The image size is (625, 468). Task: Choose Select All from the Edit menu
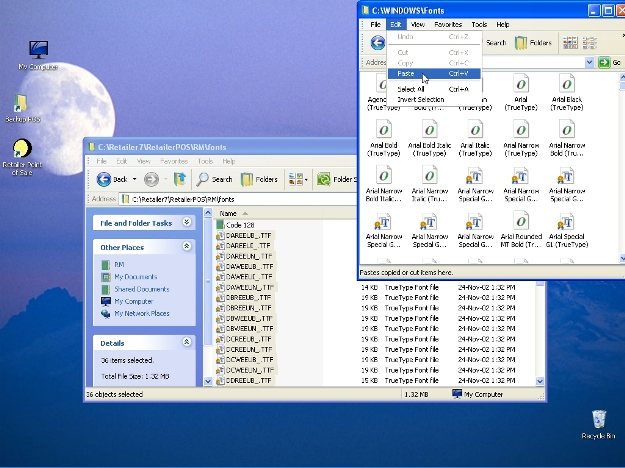[411, 89]
